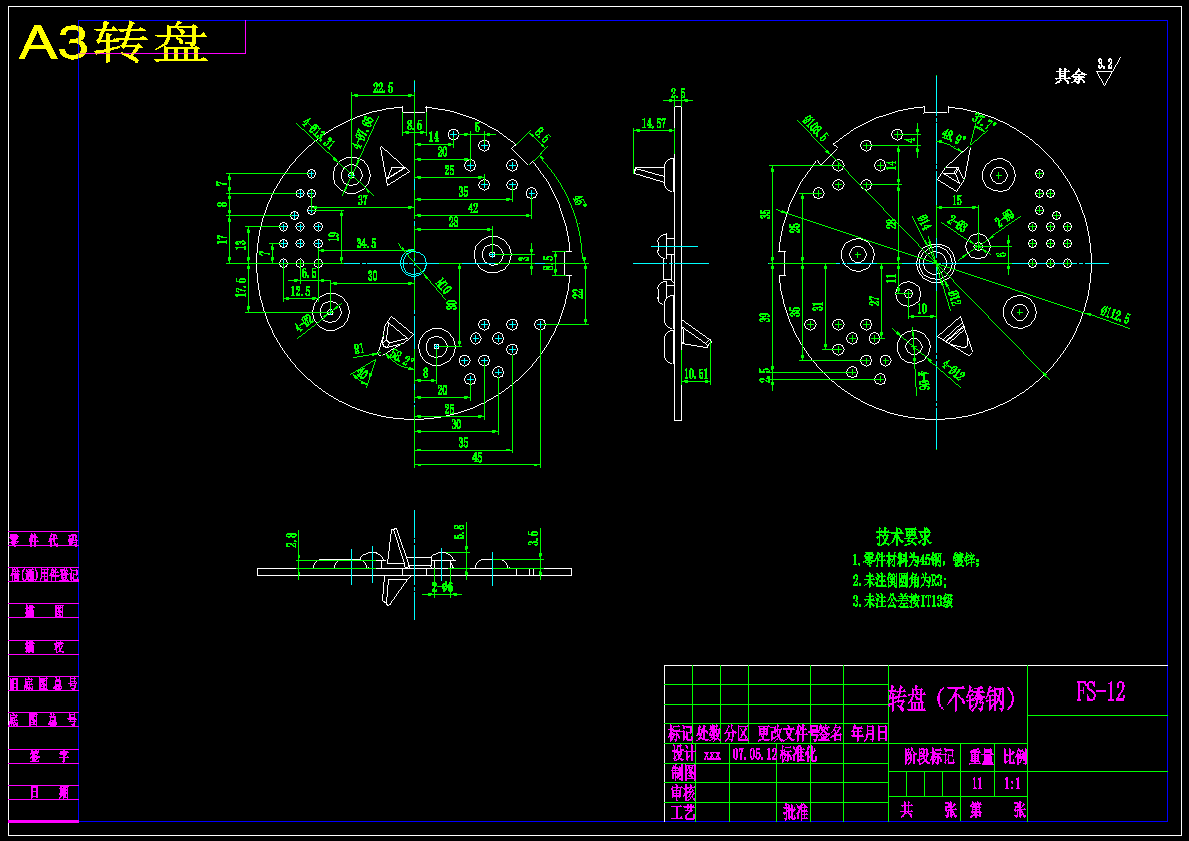This screenshot has width=1189, height=841.
Task: Click the "重量" header
Action: tap(981, 757)
